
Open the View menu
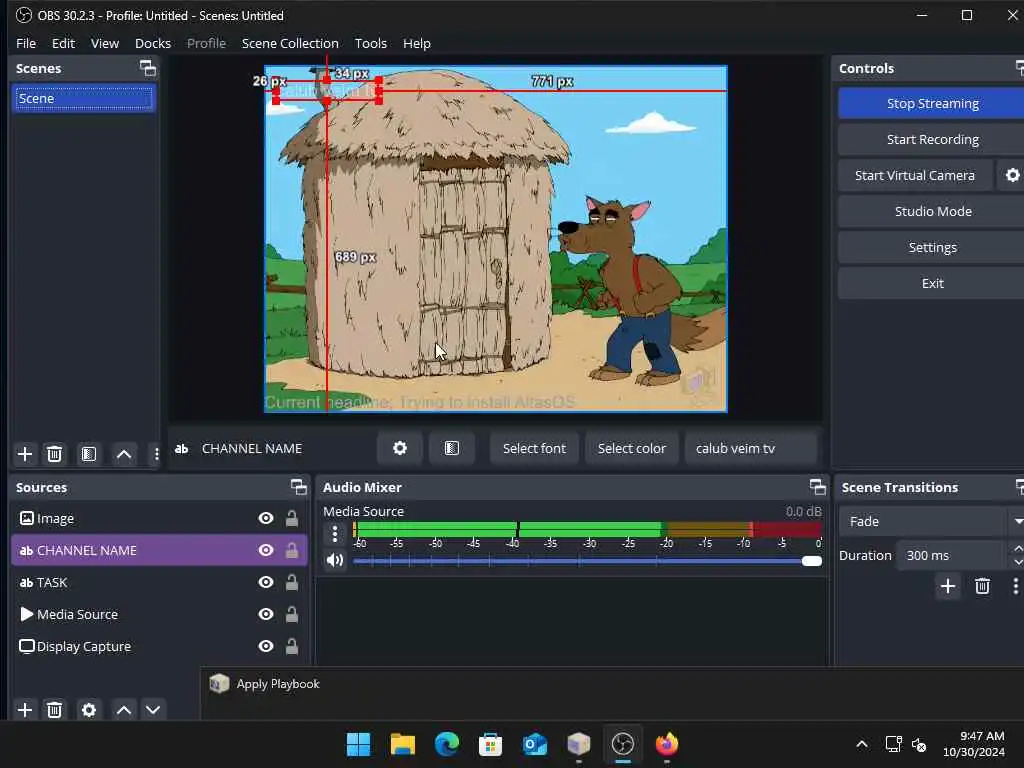pyautogui.click(x=104, y=43)
